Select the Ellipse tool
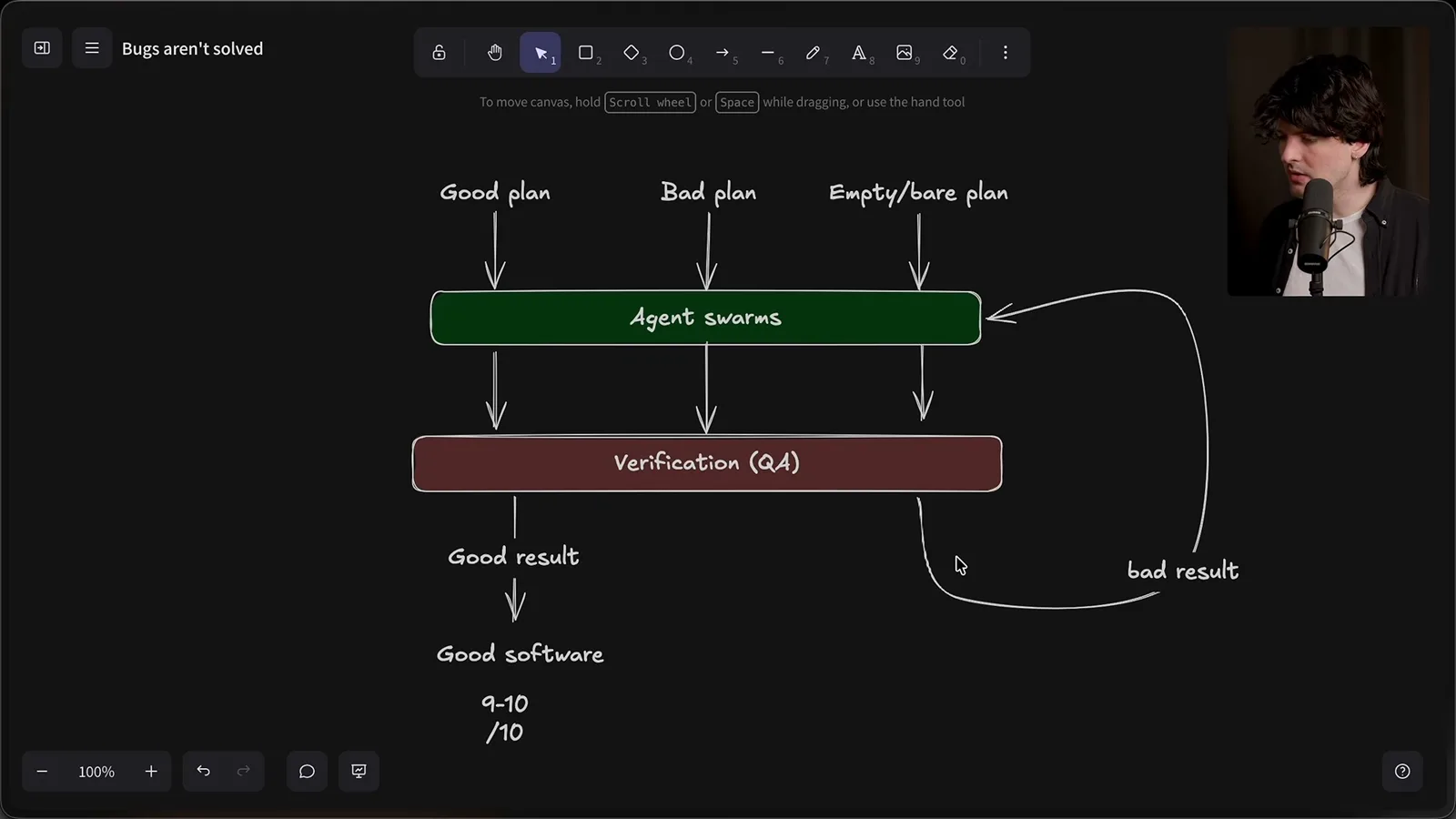This screenshot has width=1456, height=819. point(677,53)
